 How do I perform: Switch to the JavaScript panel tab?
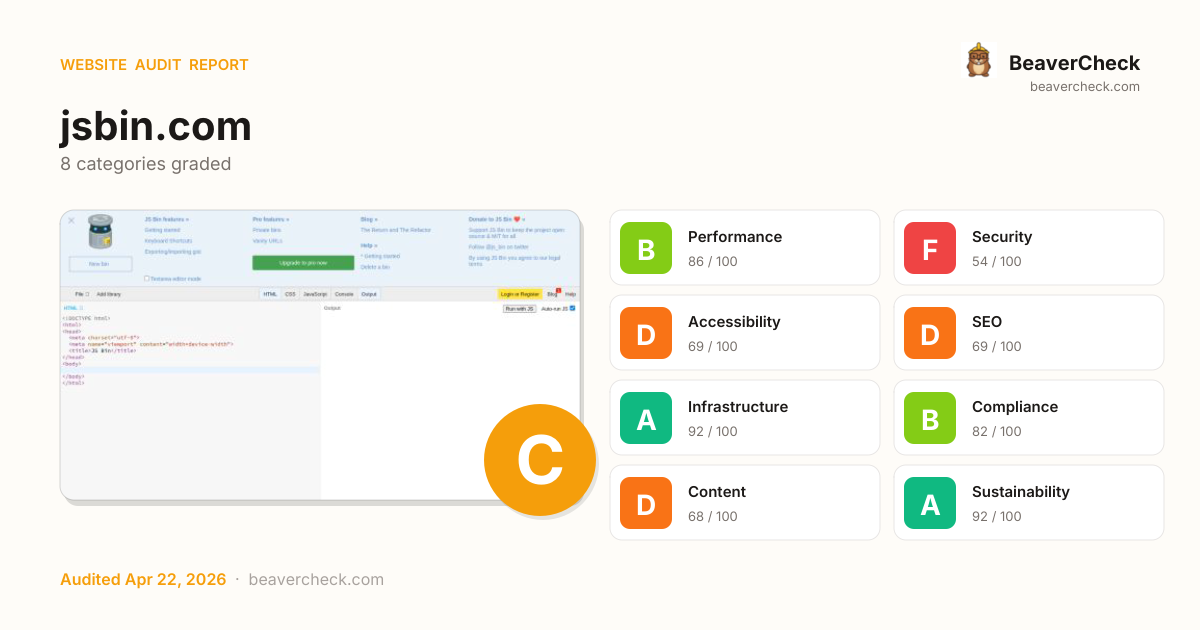click(315, 294)
